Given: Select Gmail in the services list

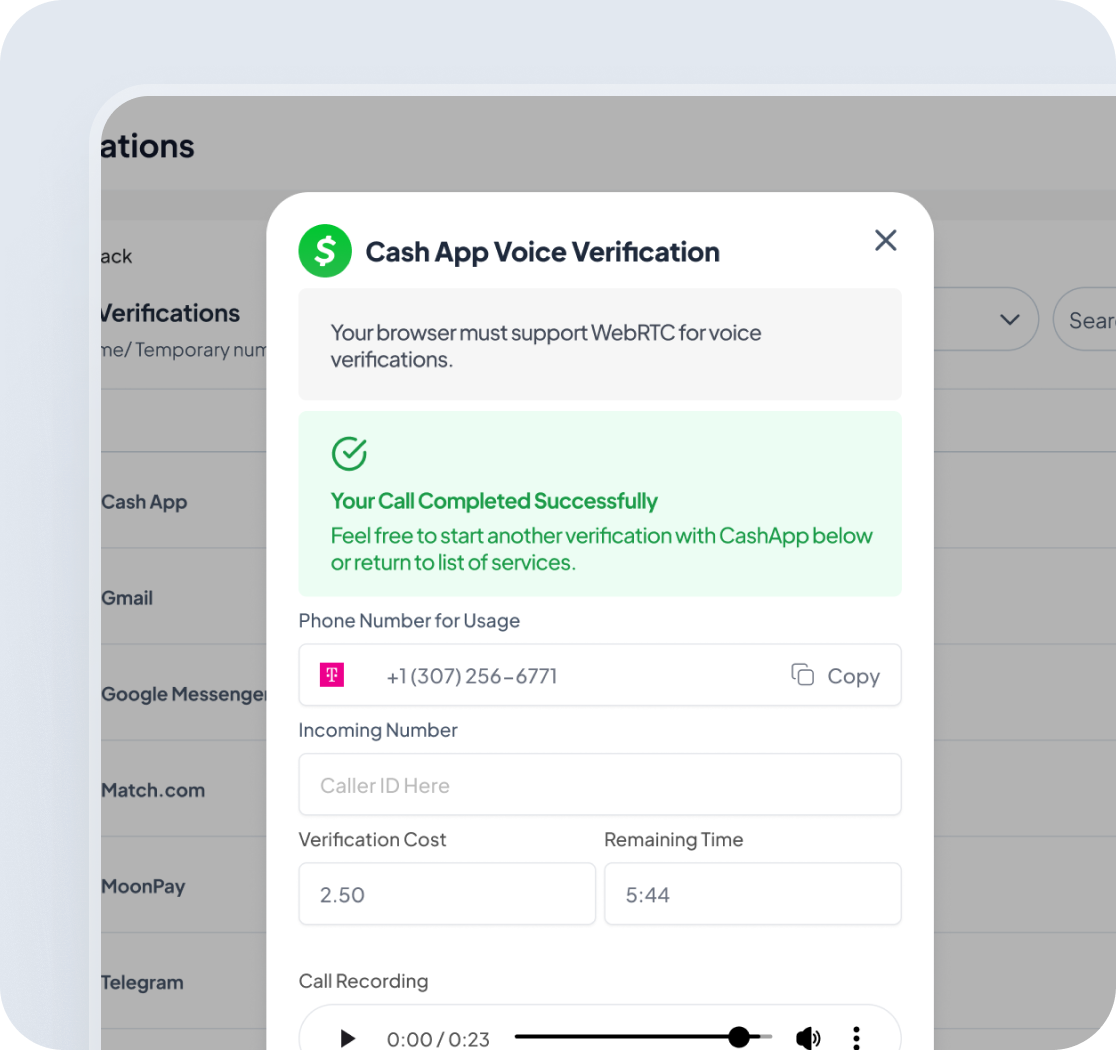Looking at the screenshot, I should click(x=127, y=598).
